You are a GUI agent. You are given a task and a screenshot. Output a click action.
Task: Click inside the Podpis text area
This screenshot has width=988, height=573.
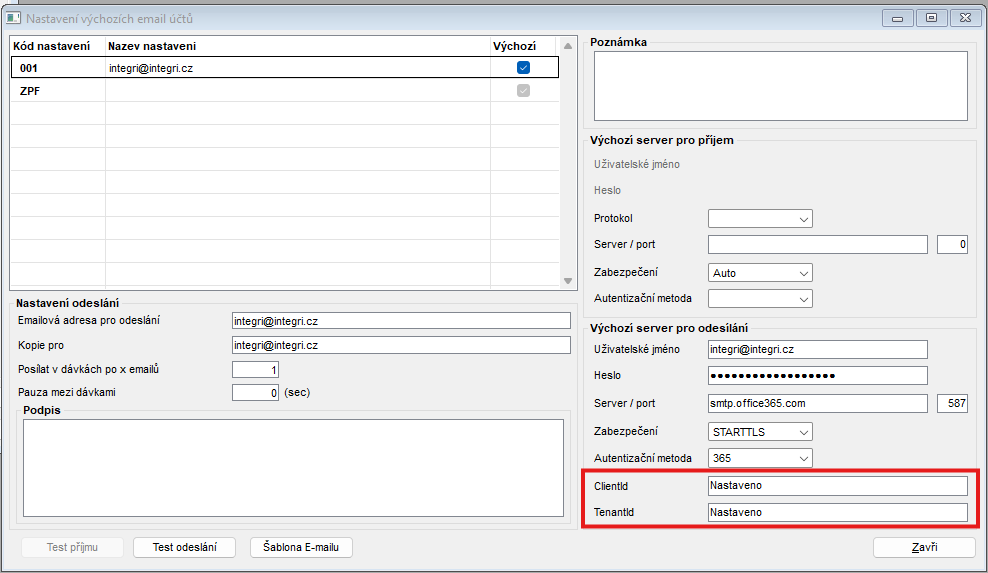pos(294,468)
